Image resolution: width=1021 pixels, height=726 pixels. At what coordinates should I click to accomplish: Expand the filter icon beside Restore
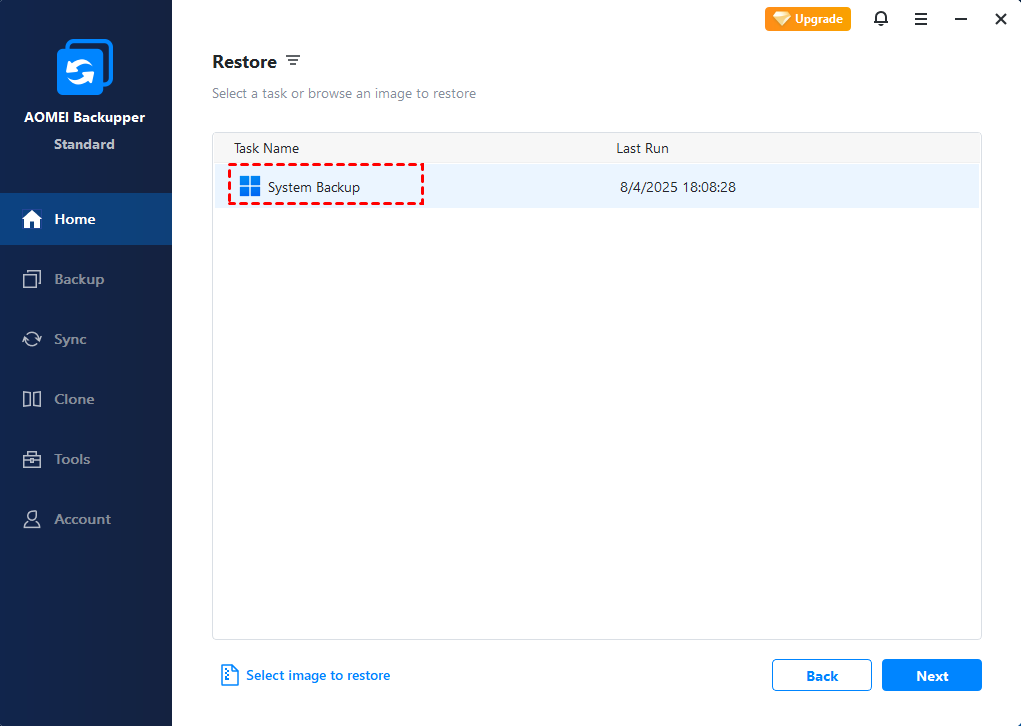tap(293, 61)
